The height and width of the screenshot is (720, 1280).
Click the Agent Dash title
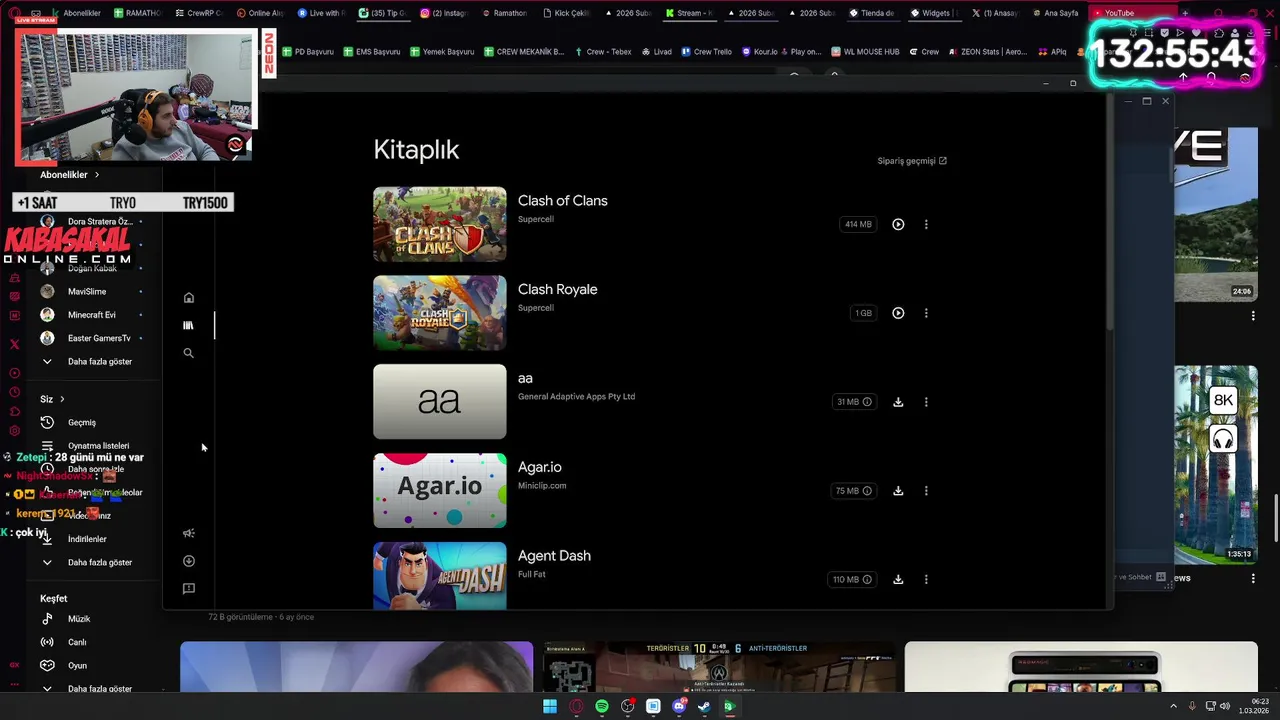pos(554,556)
